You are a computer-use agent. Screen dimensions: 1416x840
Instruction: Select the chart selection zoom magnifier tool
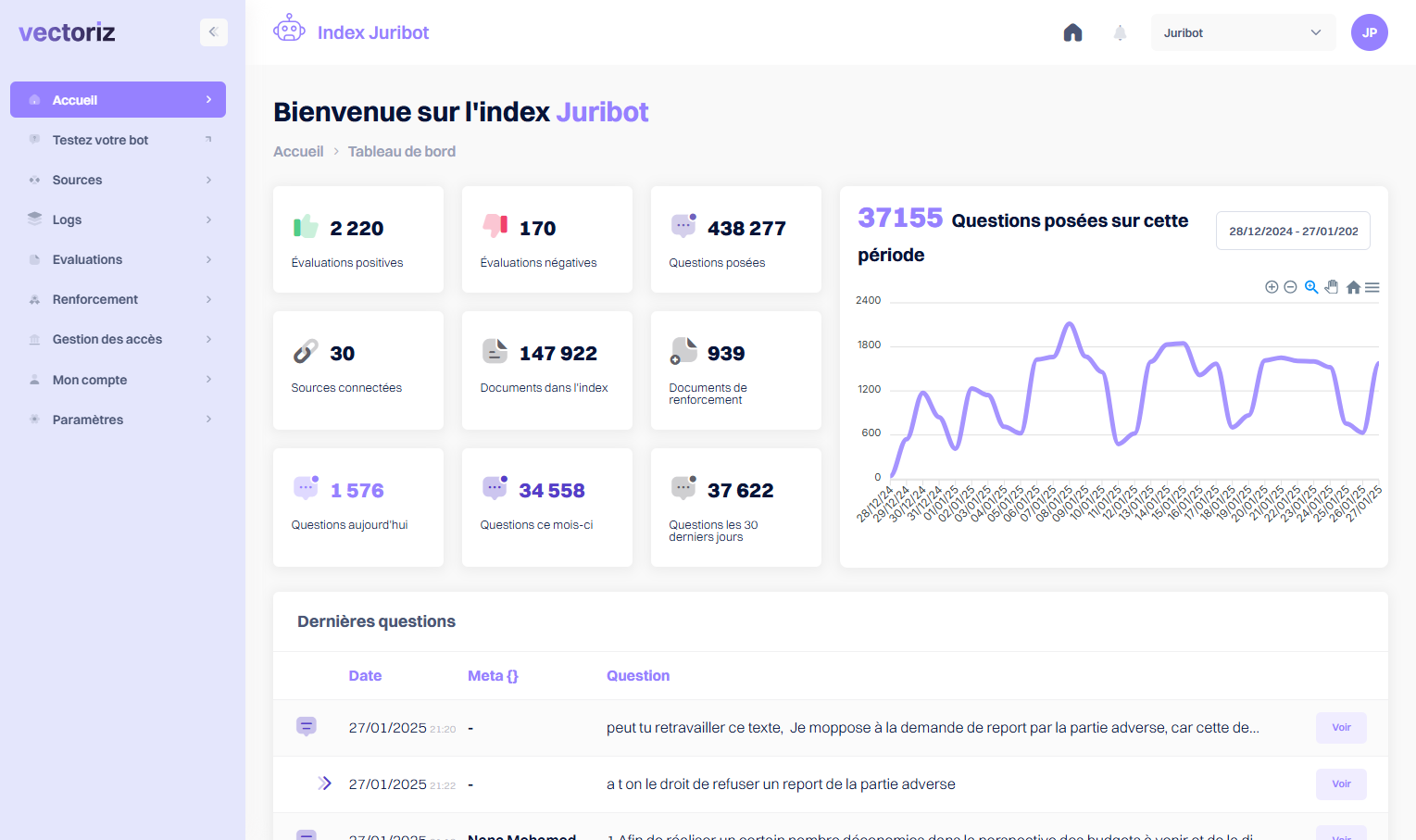(1311, 287)
